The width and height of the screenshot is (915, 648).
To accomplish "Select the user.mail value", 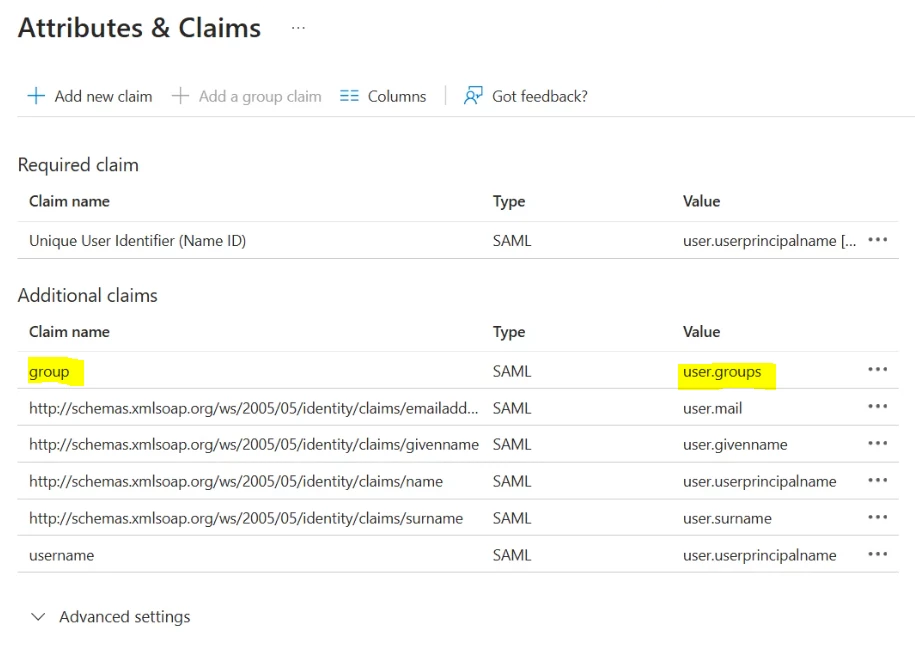I will tap(713, 408).
